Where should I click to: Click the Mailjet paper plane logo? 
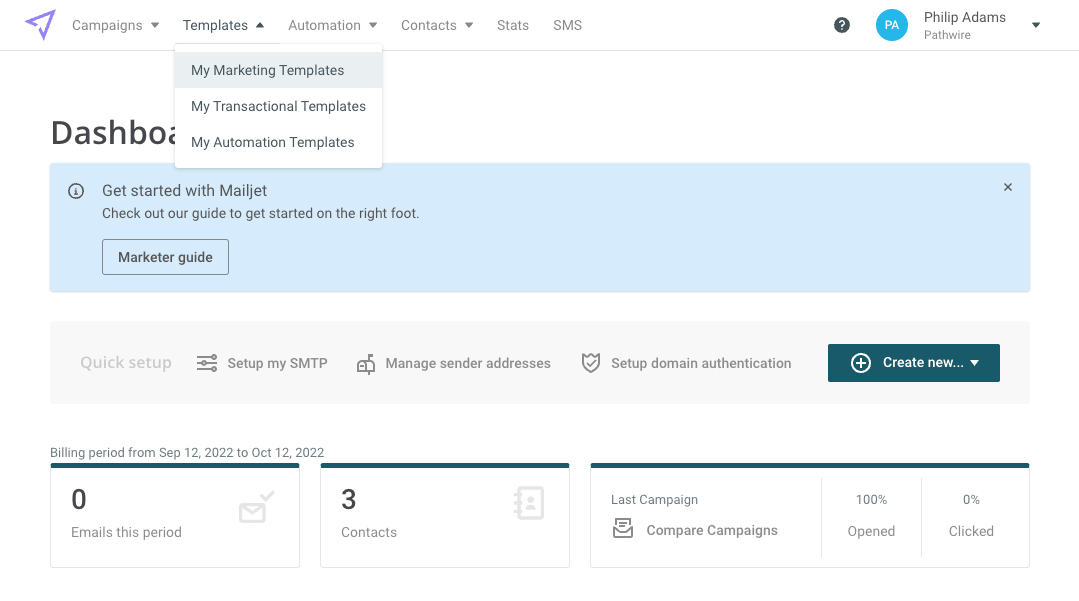40,25
